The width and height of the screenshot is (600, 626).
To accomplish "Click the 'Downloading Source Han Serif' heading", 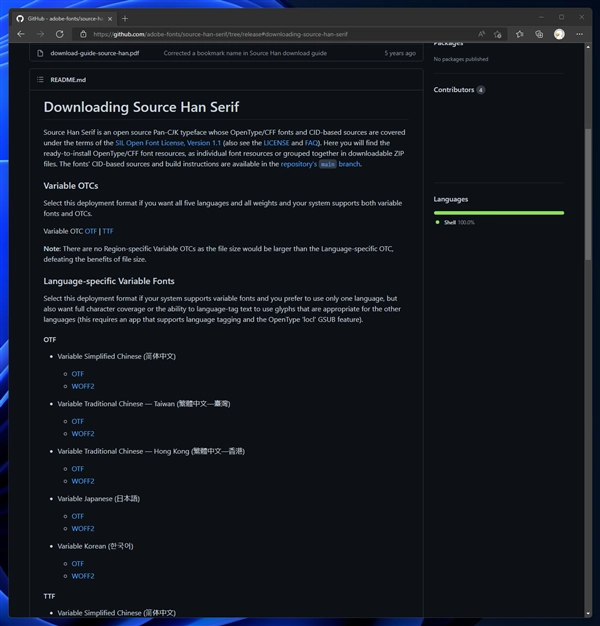I will click(141, 107).
